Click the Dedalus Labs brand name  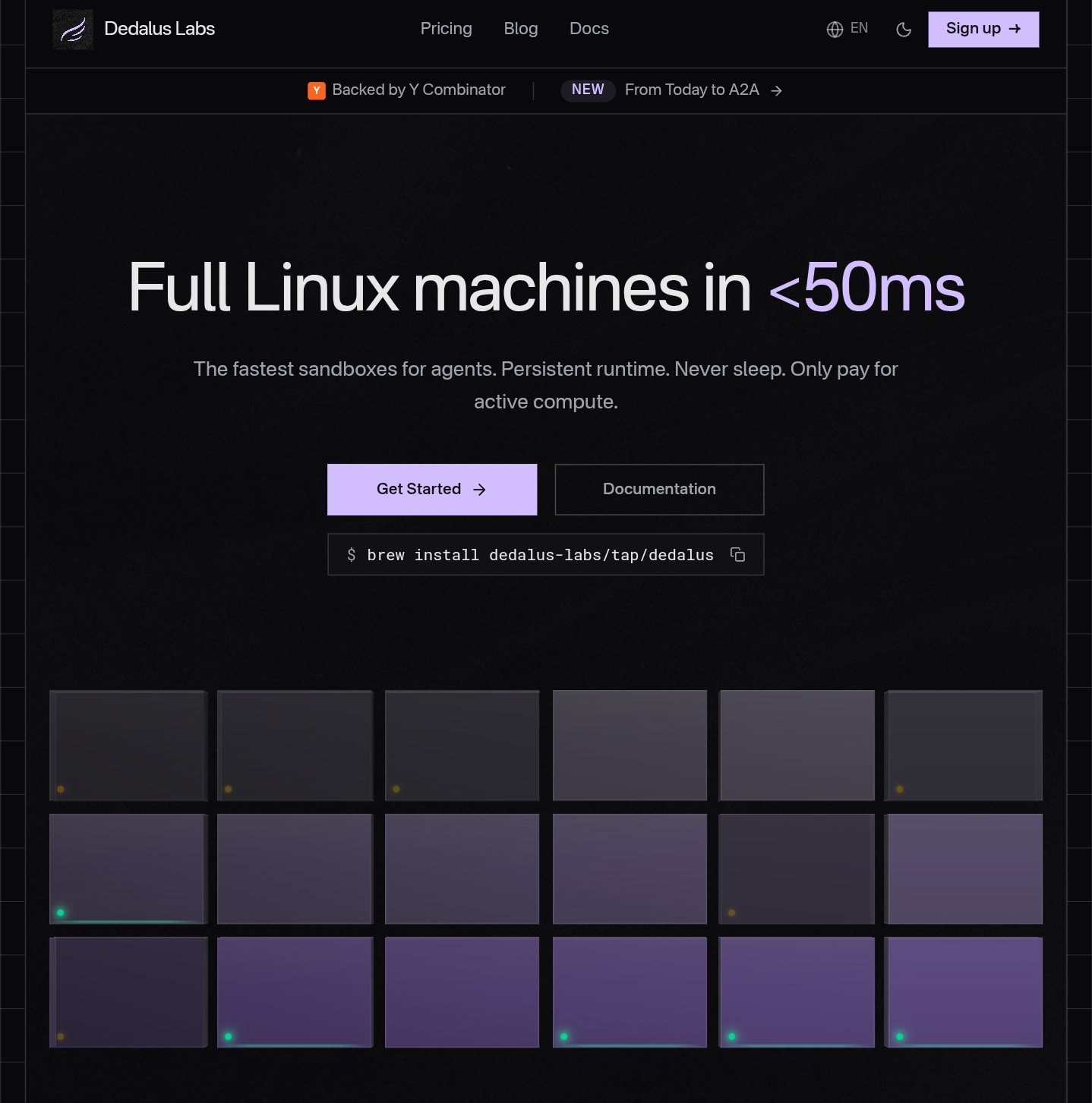click(159, 29)
